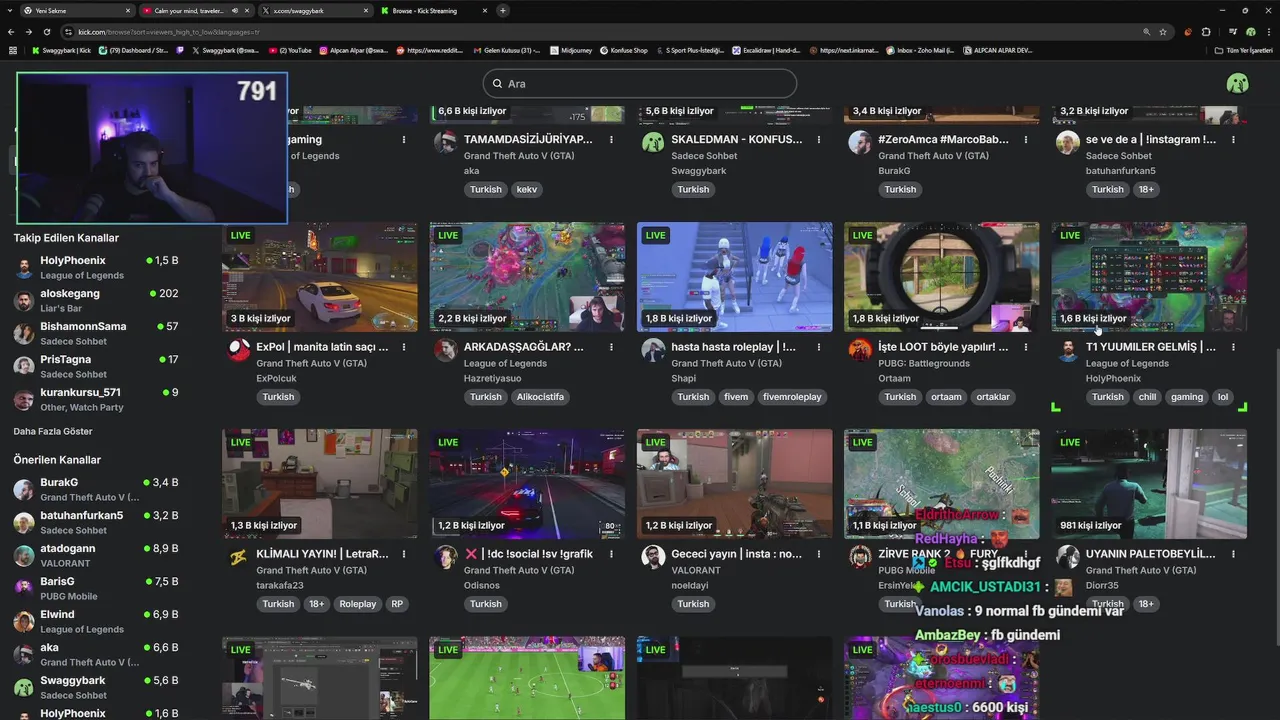The height and width of the screenshot is (720, 1280).
Task: Open the browser extensions puzzle icon
Action: tap(1206, 32)
